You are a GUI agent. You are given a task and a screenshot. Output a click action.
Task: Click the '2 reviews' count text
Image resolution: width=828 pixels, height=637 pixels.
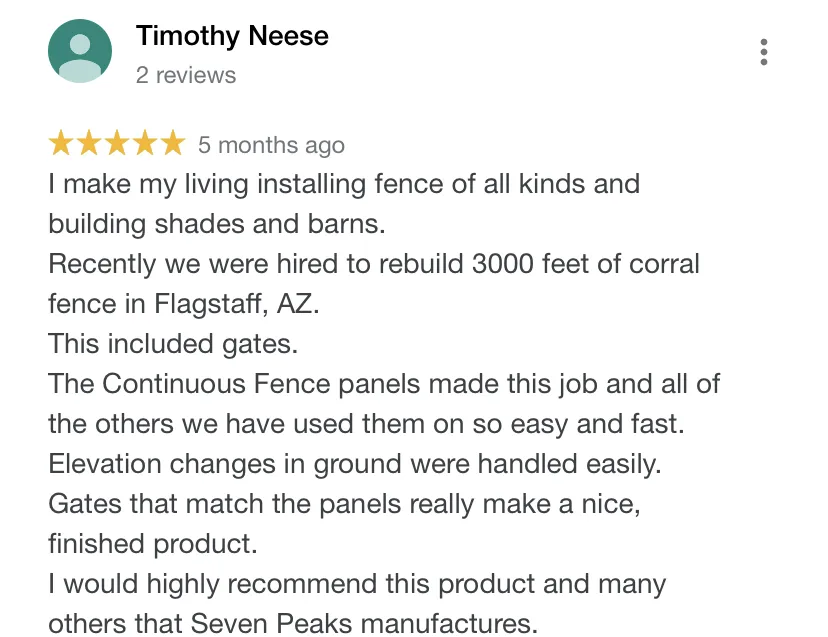(x=186, y=75)
